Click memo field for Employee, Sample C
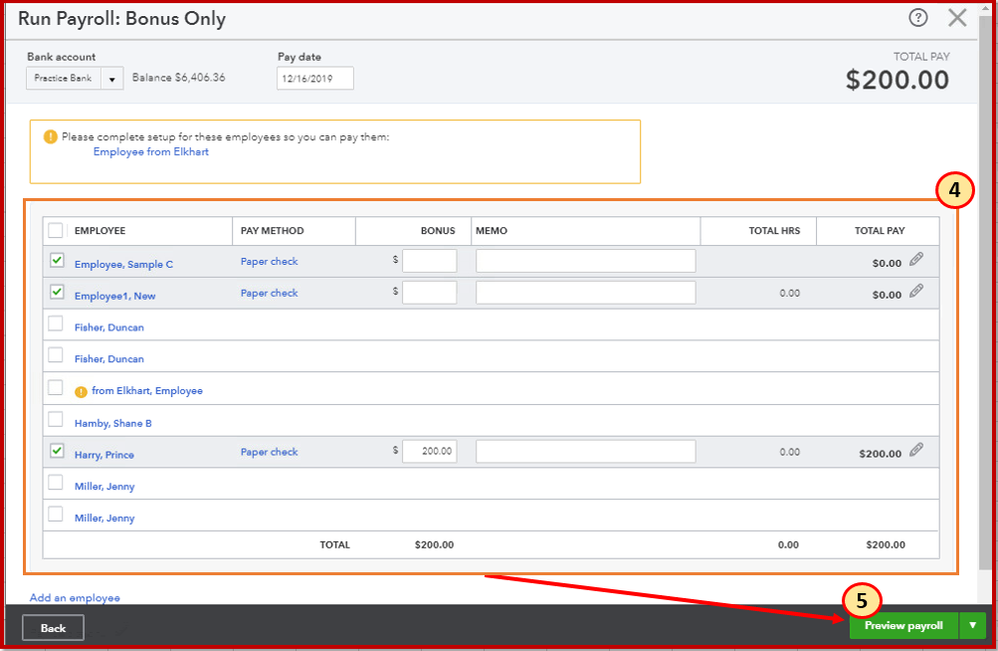 [586, 261]
